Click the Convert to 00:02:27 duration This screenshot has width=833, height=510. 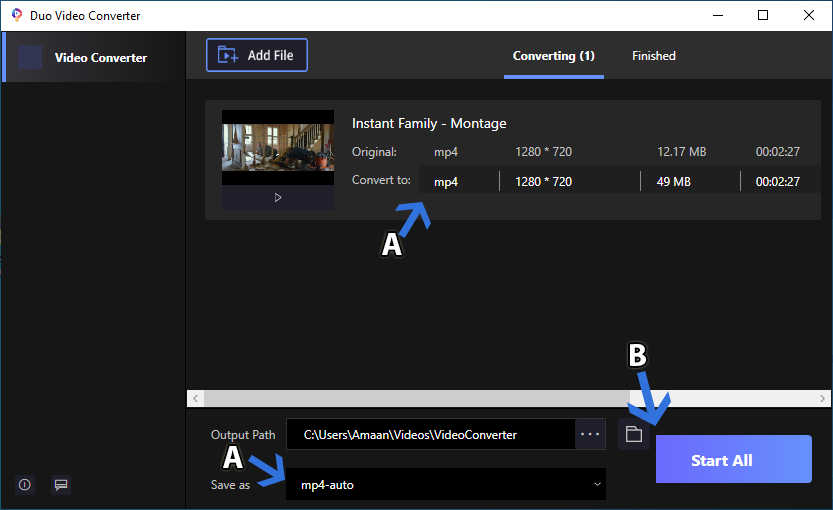778,182
